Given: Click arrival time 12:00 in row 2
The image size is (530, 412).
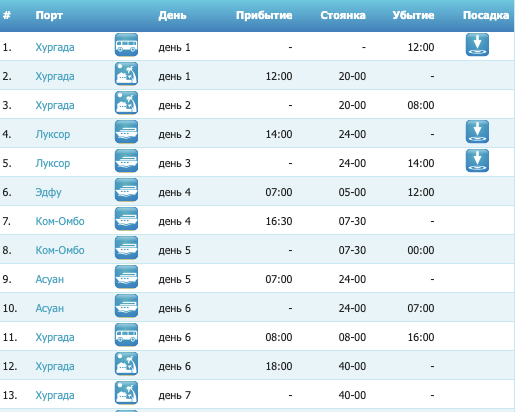Looking at the screenshot, I should coord(279,76).
